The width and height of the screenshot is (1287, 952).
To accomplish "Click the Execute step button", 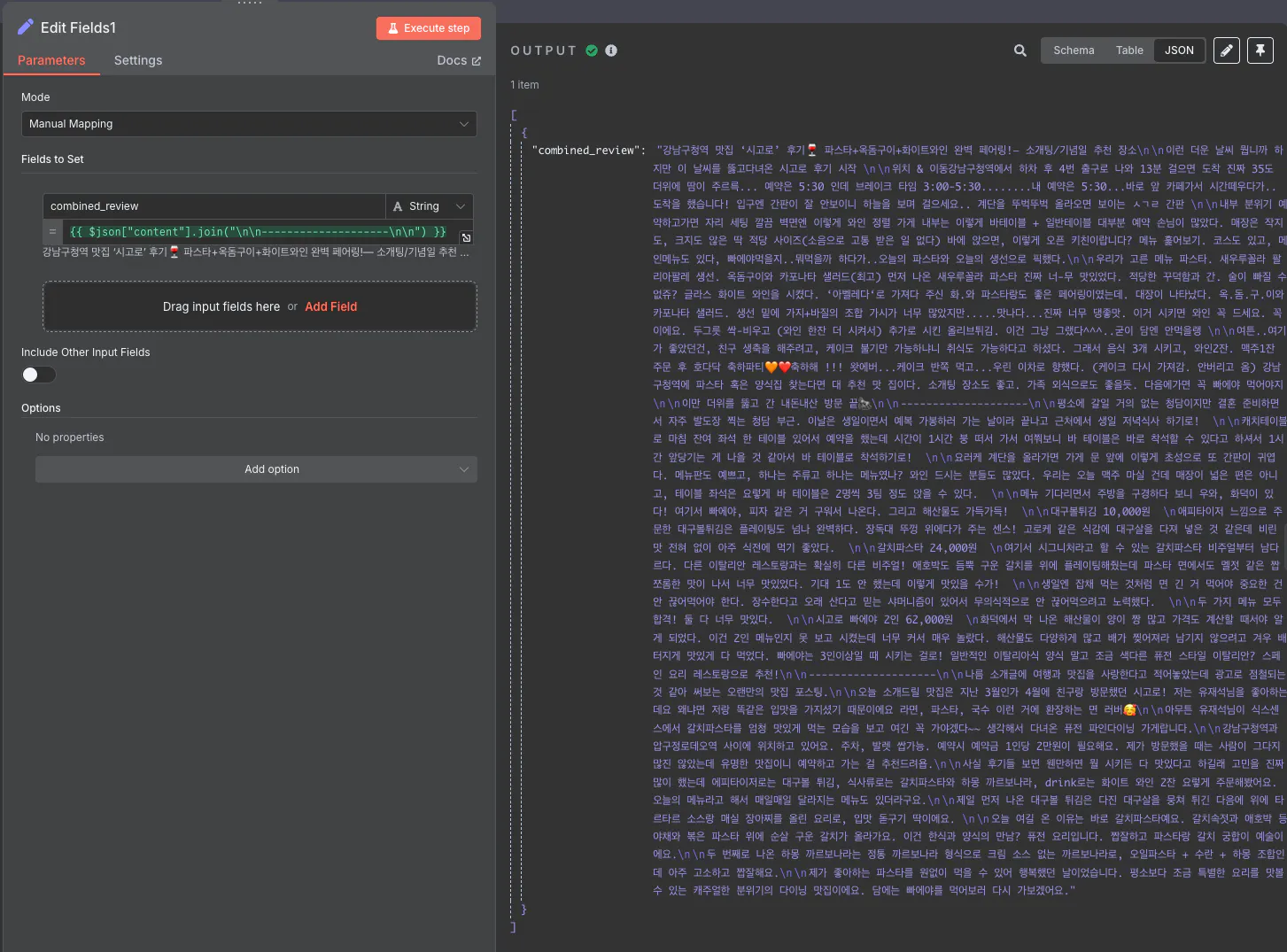I will pos(429,28).
